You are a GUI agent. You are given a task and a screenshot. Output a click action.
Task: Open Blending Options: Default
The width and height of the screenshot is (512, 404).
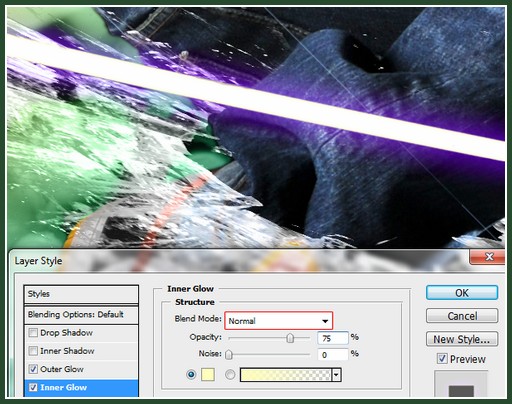(x=81, y=314)
